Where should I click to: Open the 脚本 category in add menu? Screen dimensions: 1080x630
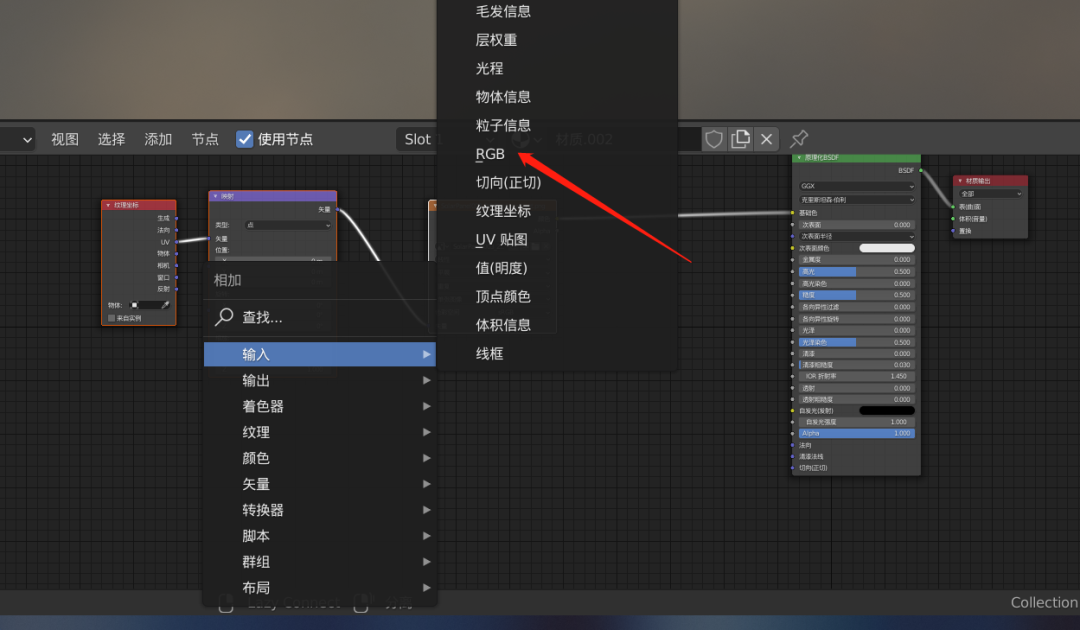320,536
